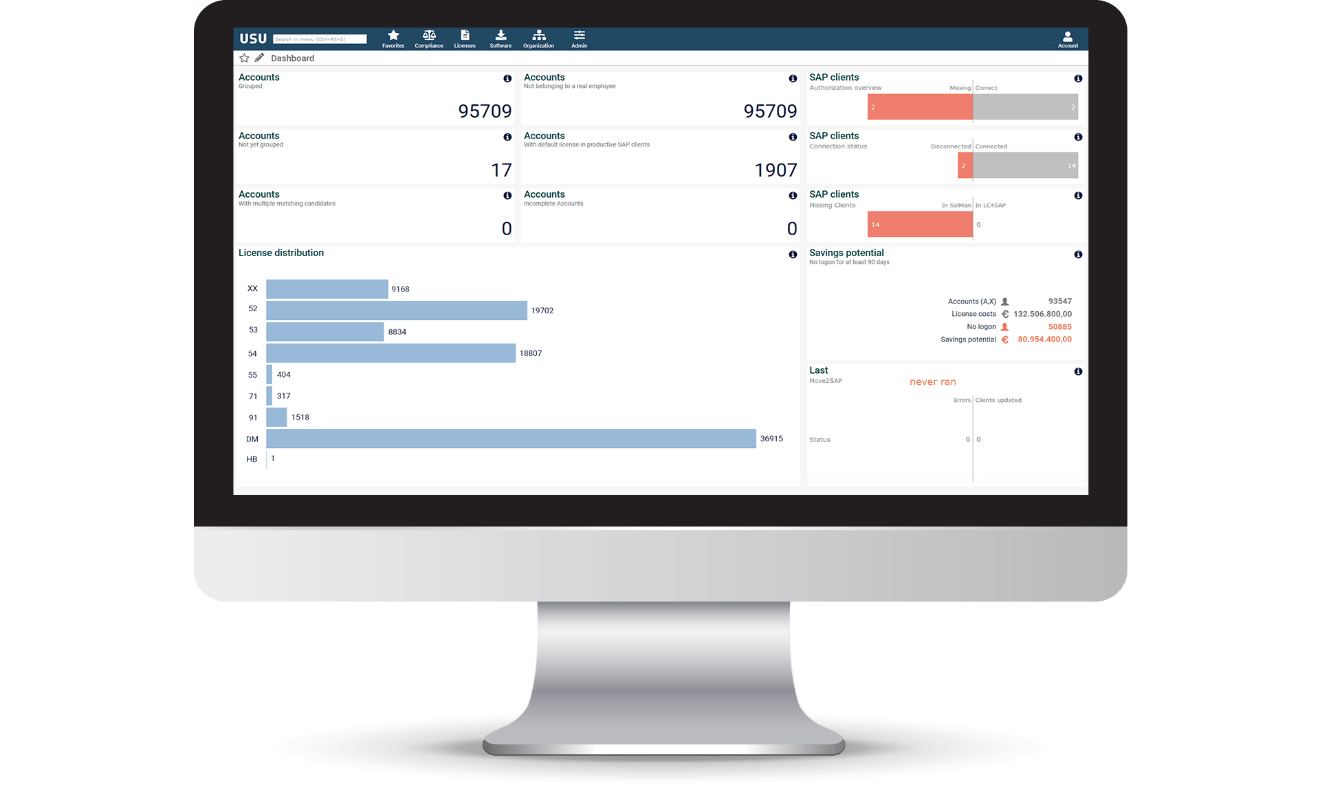The height and width of the screenshot is (788, 1320).
Task: Click the 'never ran' status text
Action: point(933,382)
